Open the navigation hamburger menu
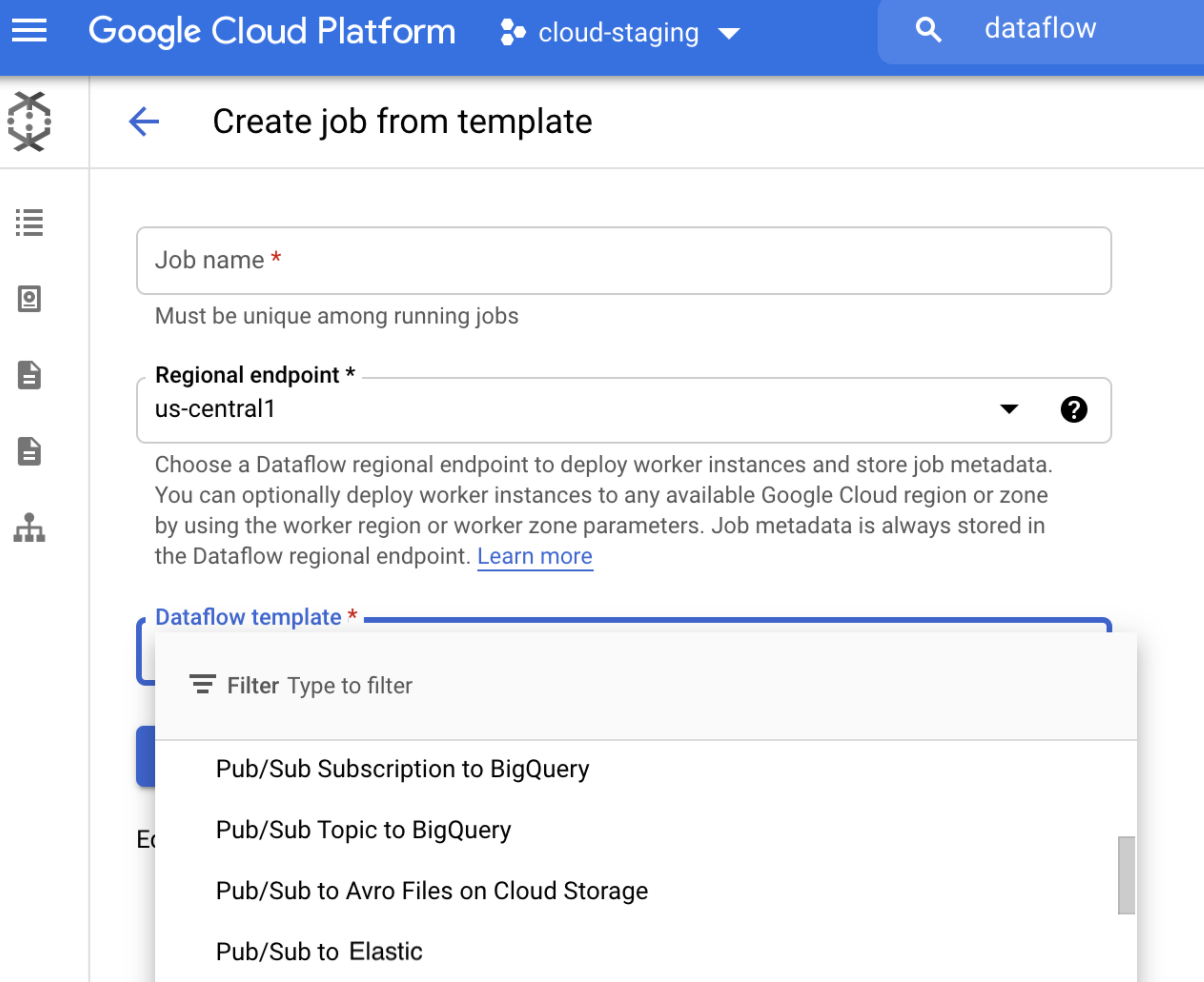The image size is (1204, 982). (x=29, y=31)
